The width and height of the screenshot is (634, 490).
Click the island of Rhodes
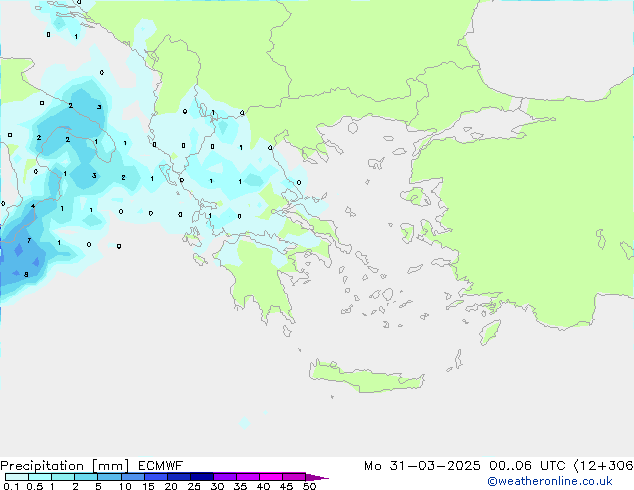tap(490, 332)
